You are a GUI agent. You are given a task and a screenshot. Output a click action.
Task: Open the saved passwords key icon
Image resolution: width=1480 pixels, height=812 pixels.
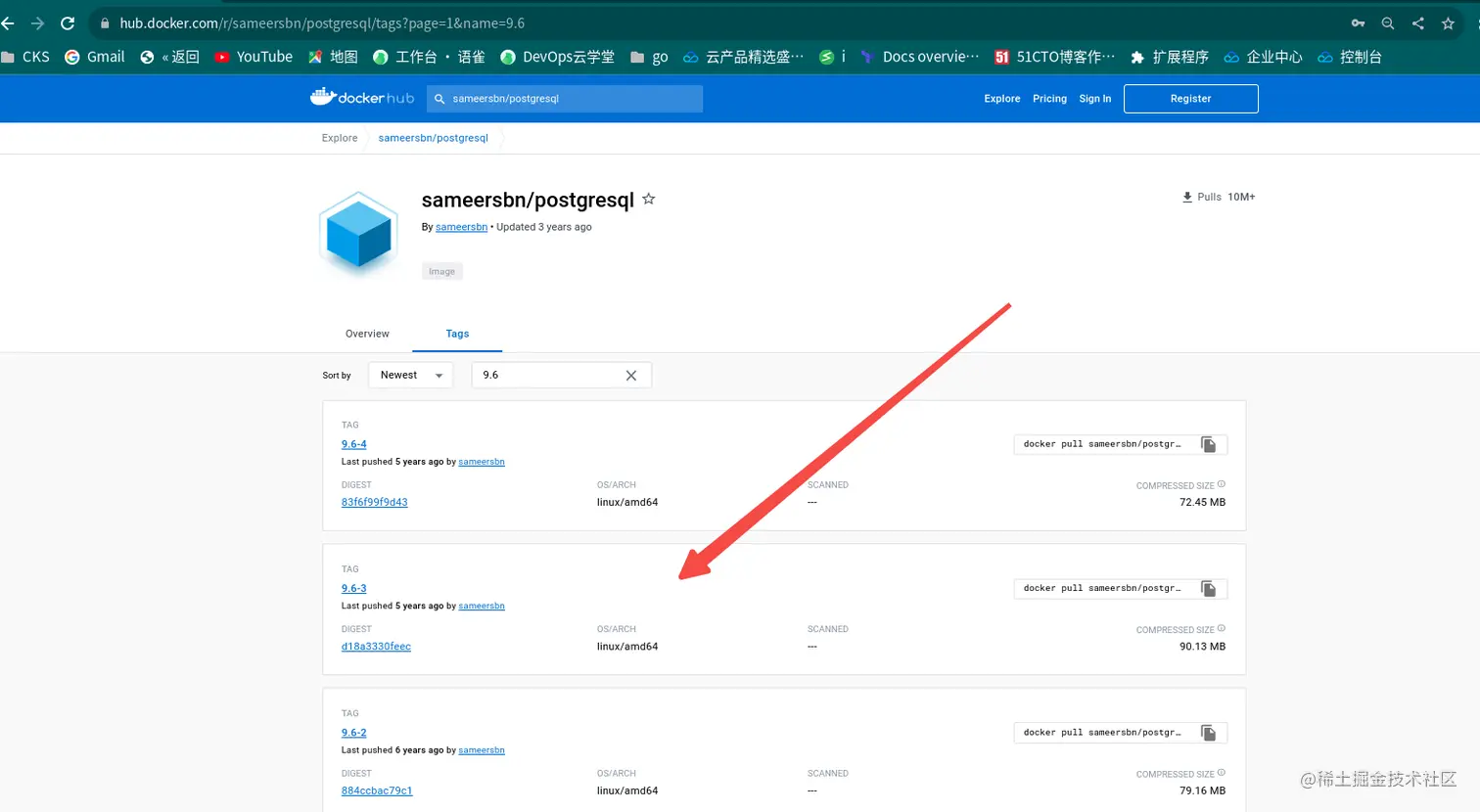[x=1358, y=23]
